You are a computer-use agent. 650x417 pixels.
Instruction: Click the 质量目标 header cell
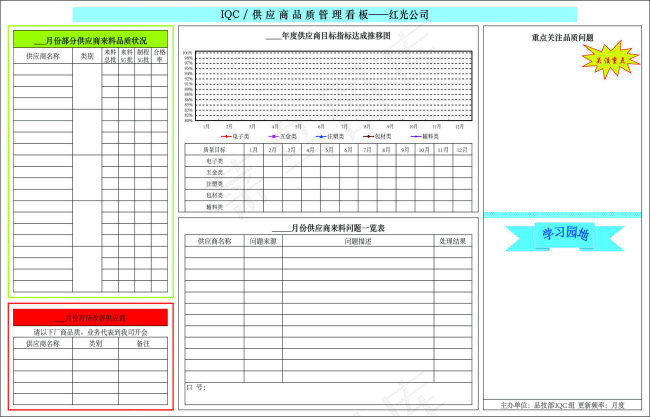[x=214, y=150]
